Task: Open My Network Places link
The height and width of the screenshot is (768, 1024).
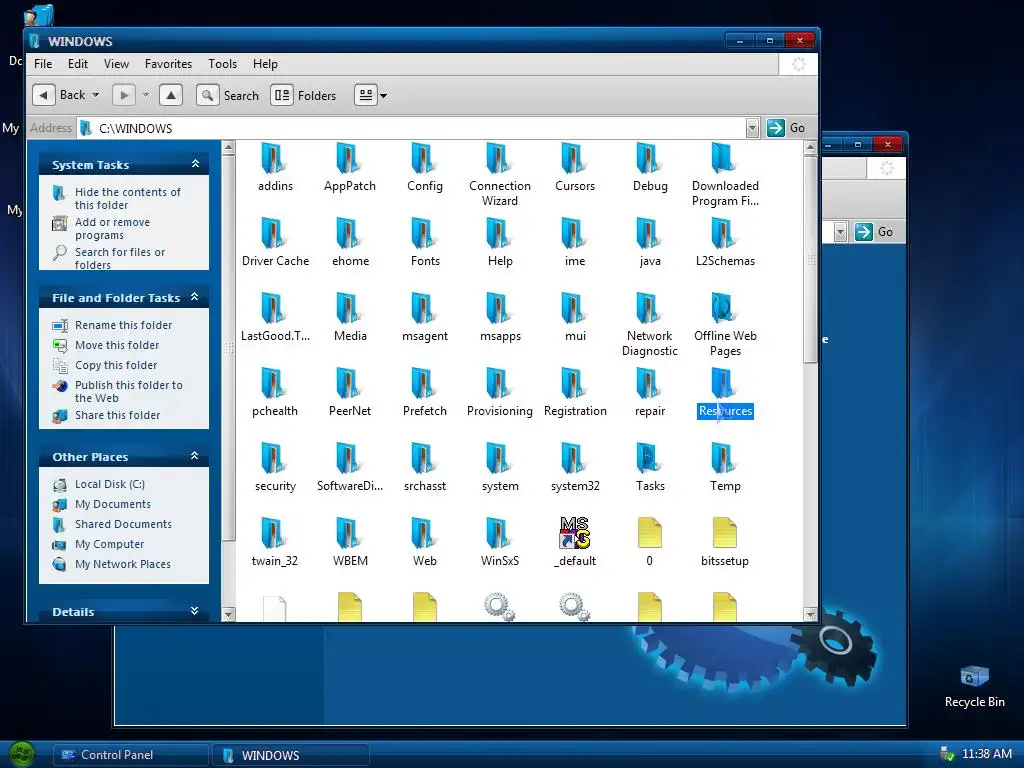Action: (123, 564)
